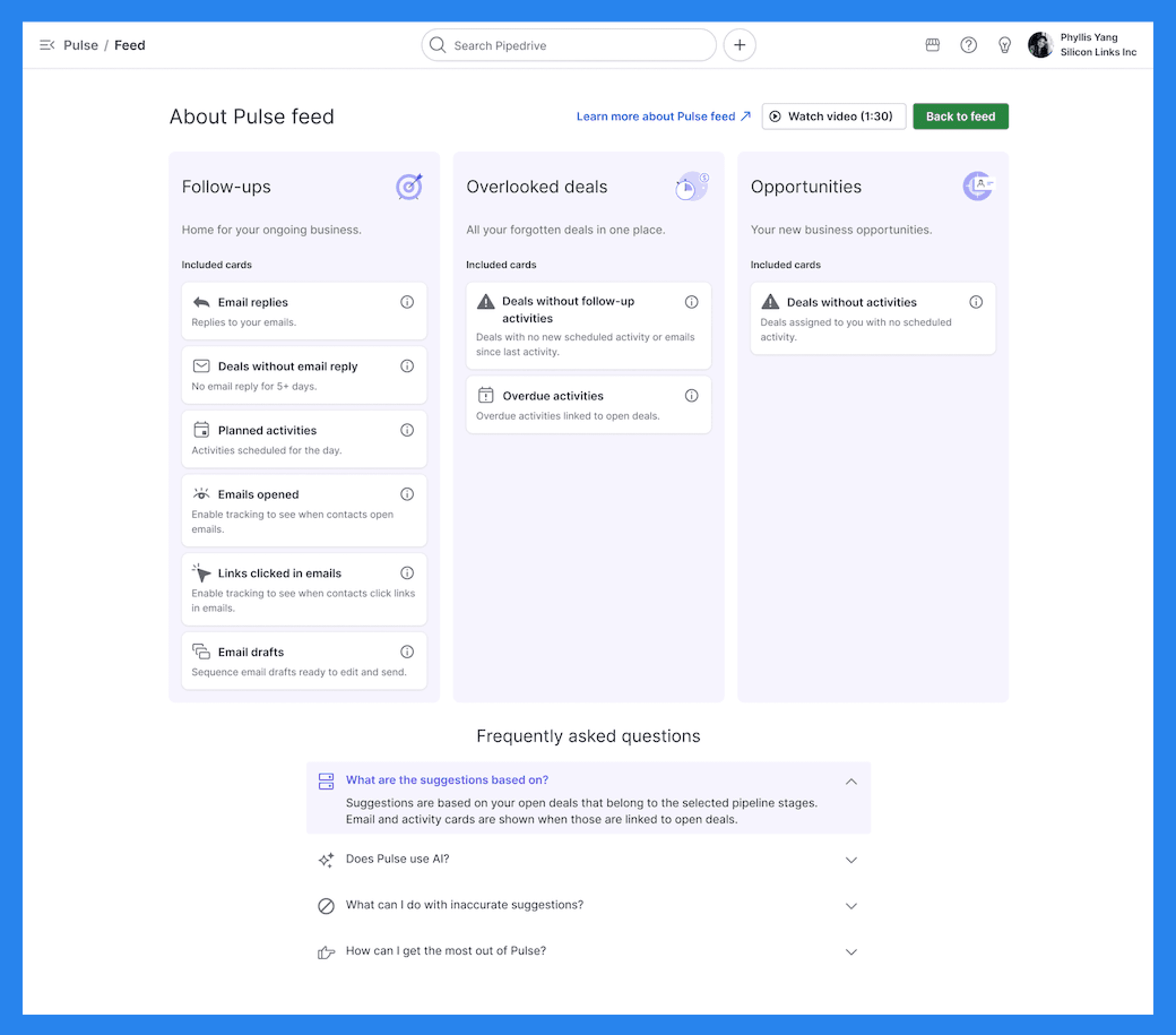
Task: Click 'What can I do with inaccurate suggestions?'
Action: 464,905
